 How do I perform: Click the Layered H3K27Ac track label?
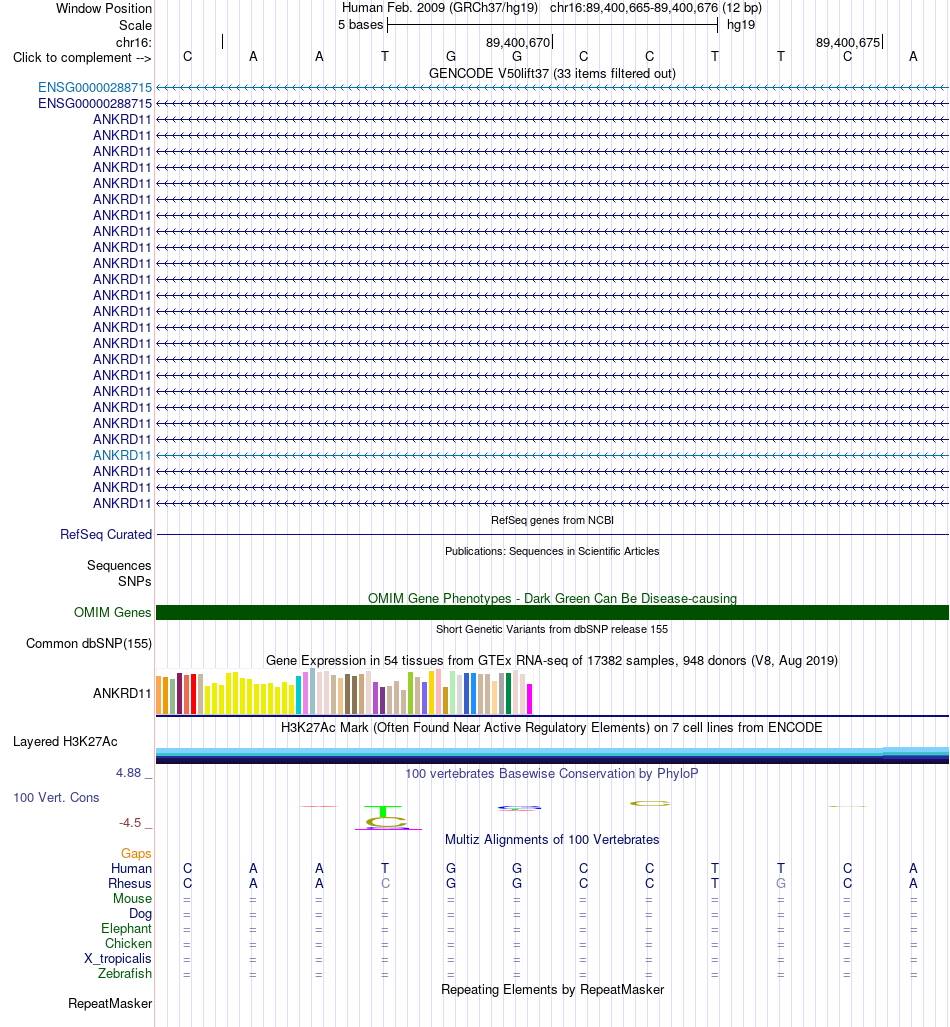tap(66, 741)
